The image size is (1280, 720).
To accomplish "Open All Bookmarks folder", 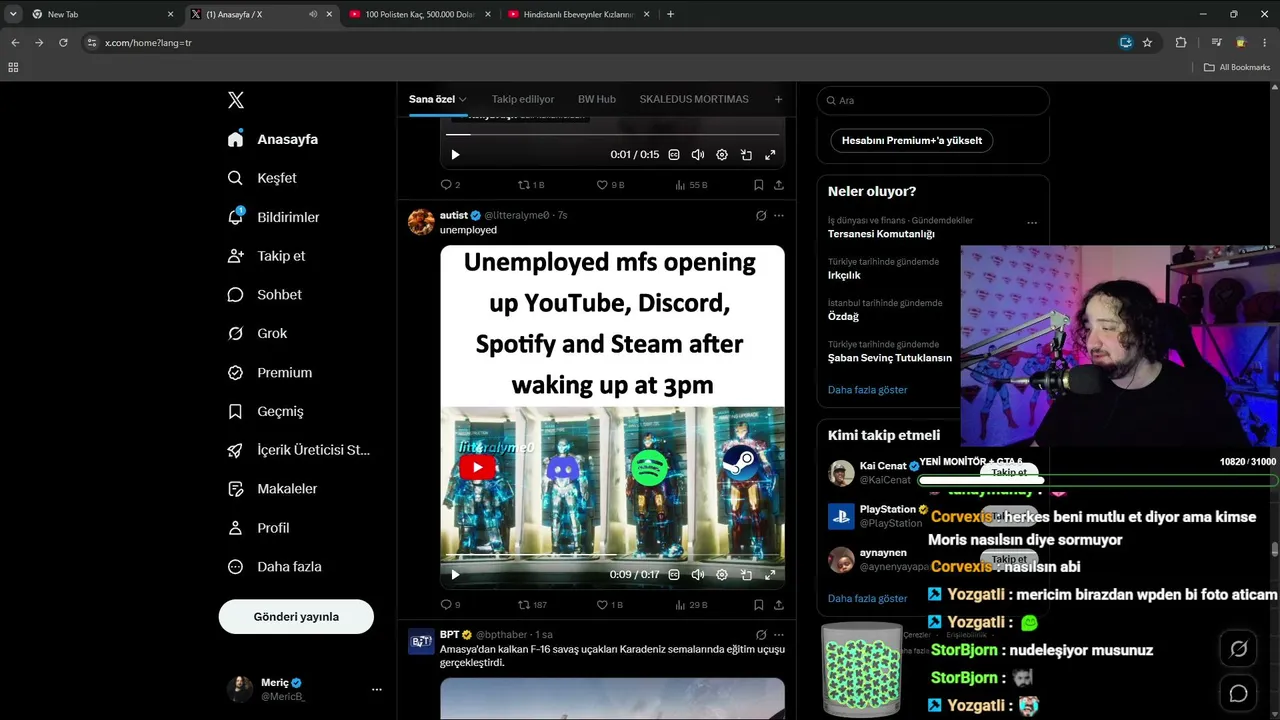I will [x=1237, y=67].
